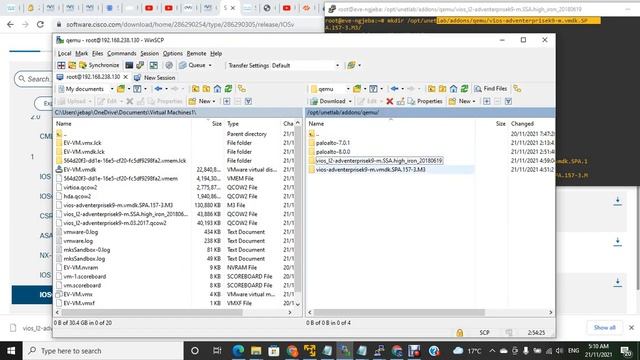Viewport: 640px width, 360px height.
Task: Click the remote red Delete icon
Action: 389,101
